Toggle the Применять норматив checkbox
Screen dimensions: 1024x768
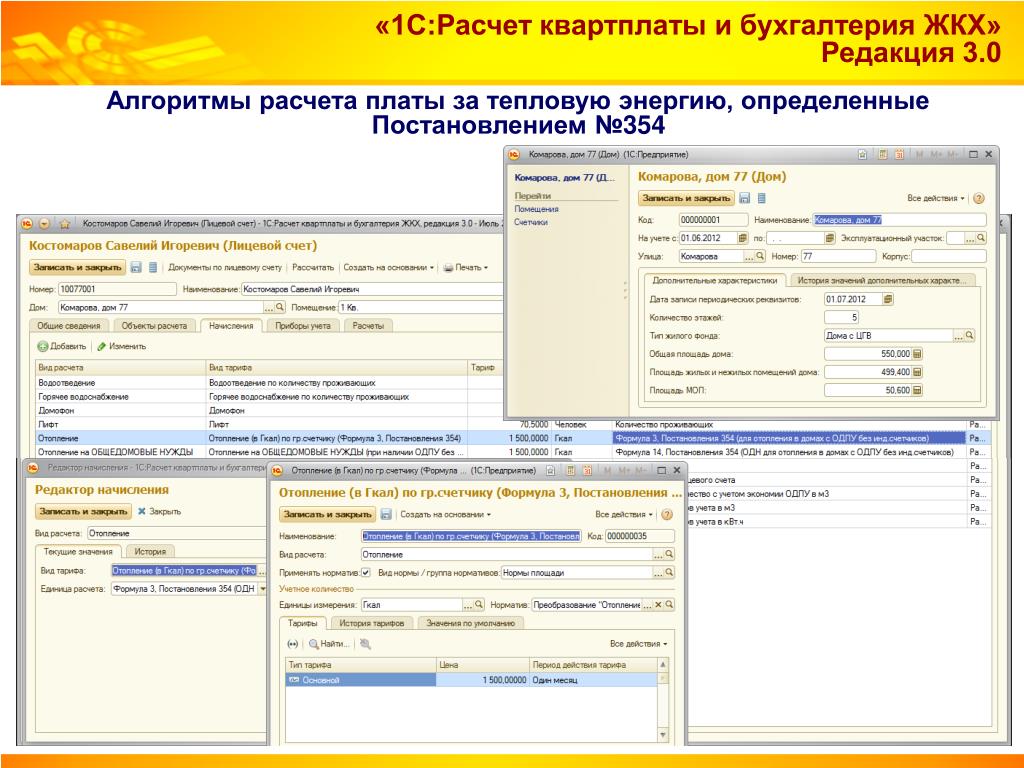click(x=366, y=573)
